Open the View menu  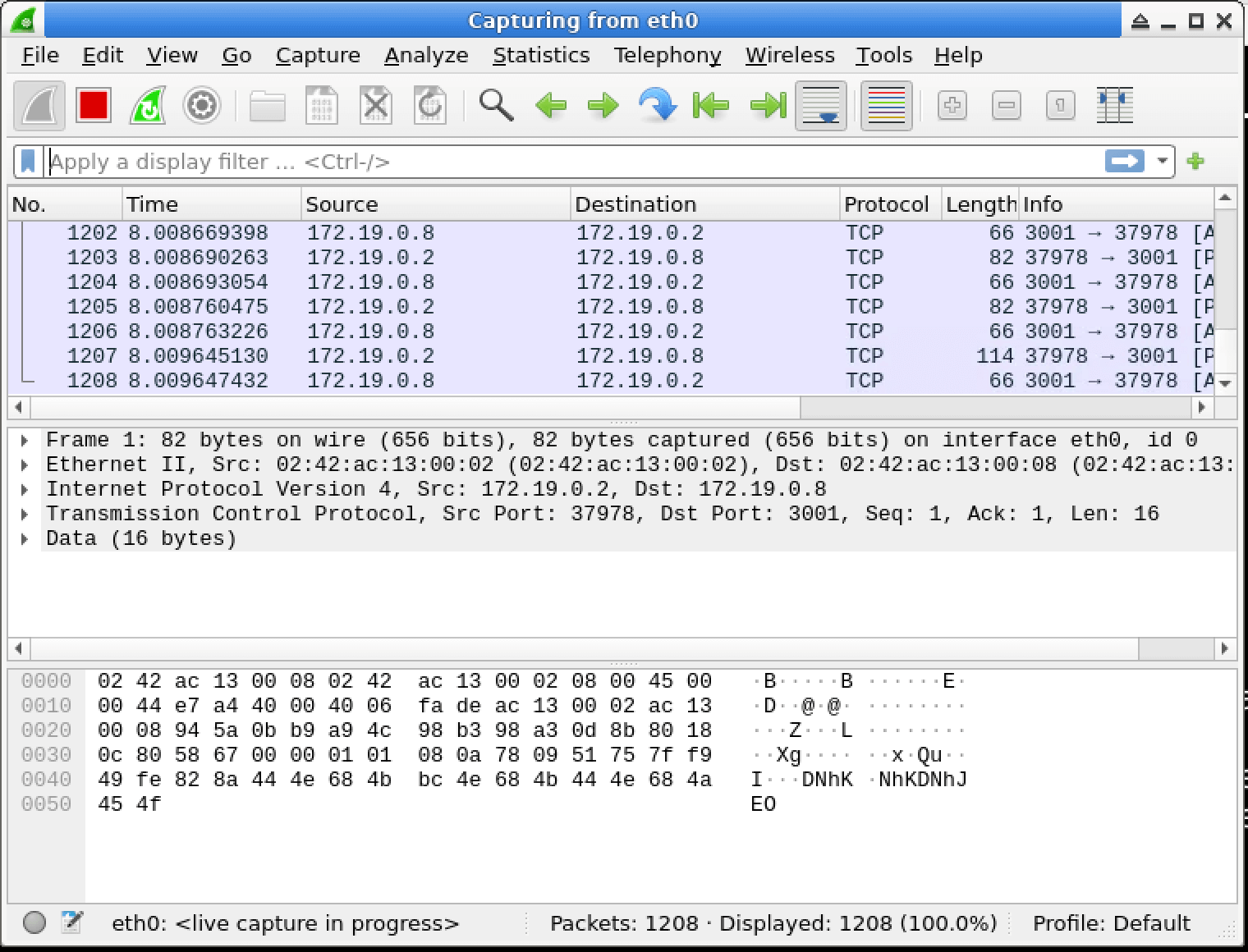(172, 55)
